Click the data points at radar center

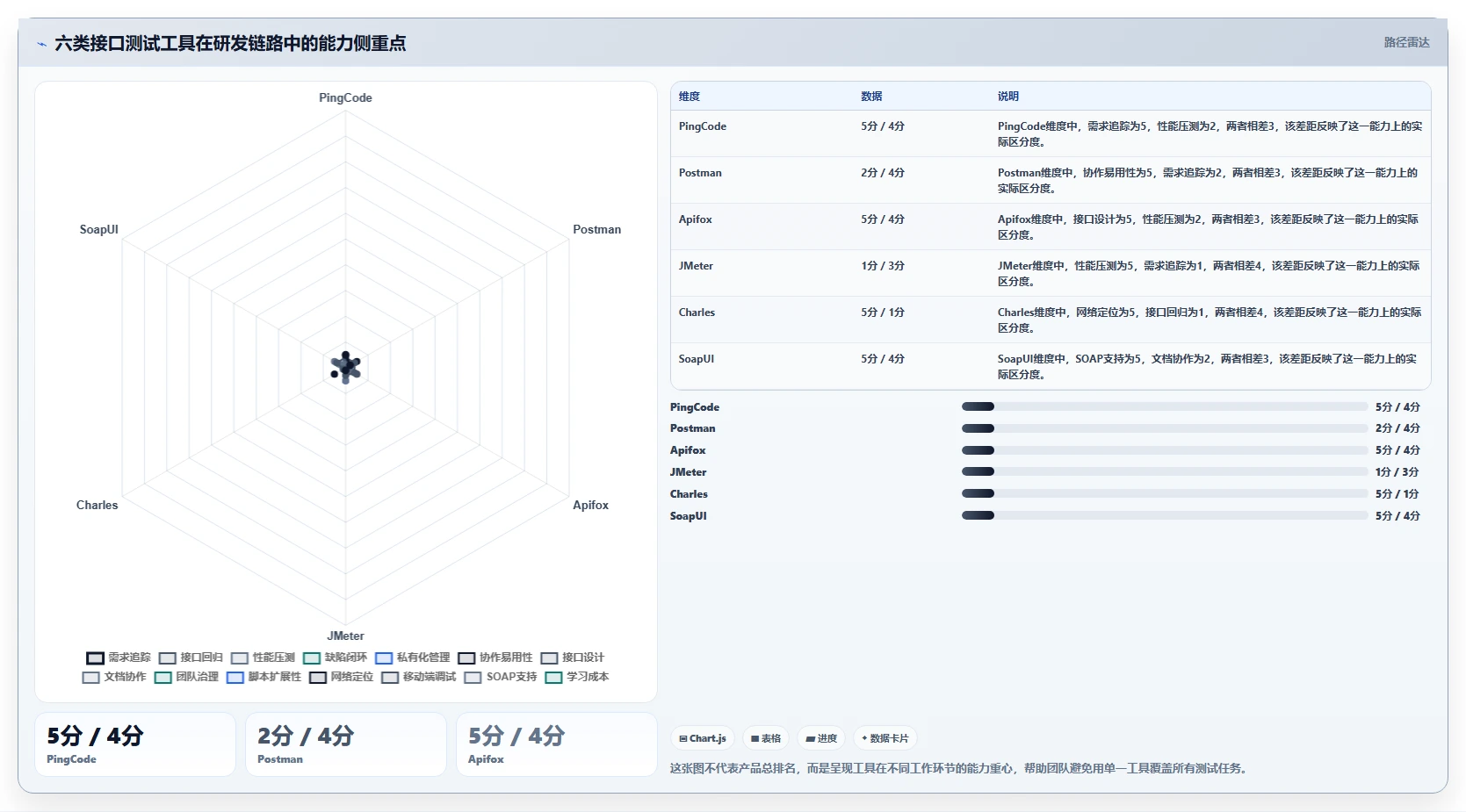[345, 368]
